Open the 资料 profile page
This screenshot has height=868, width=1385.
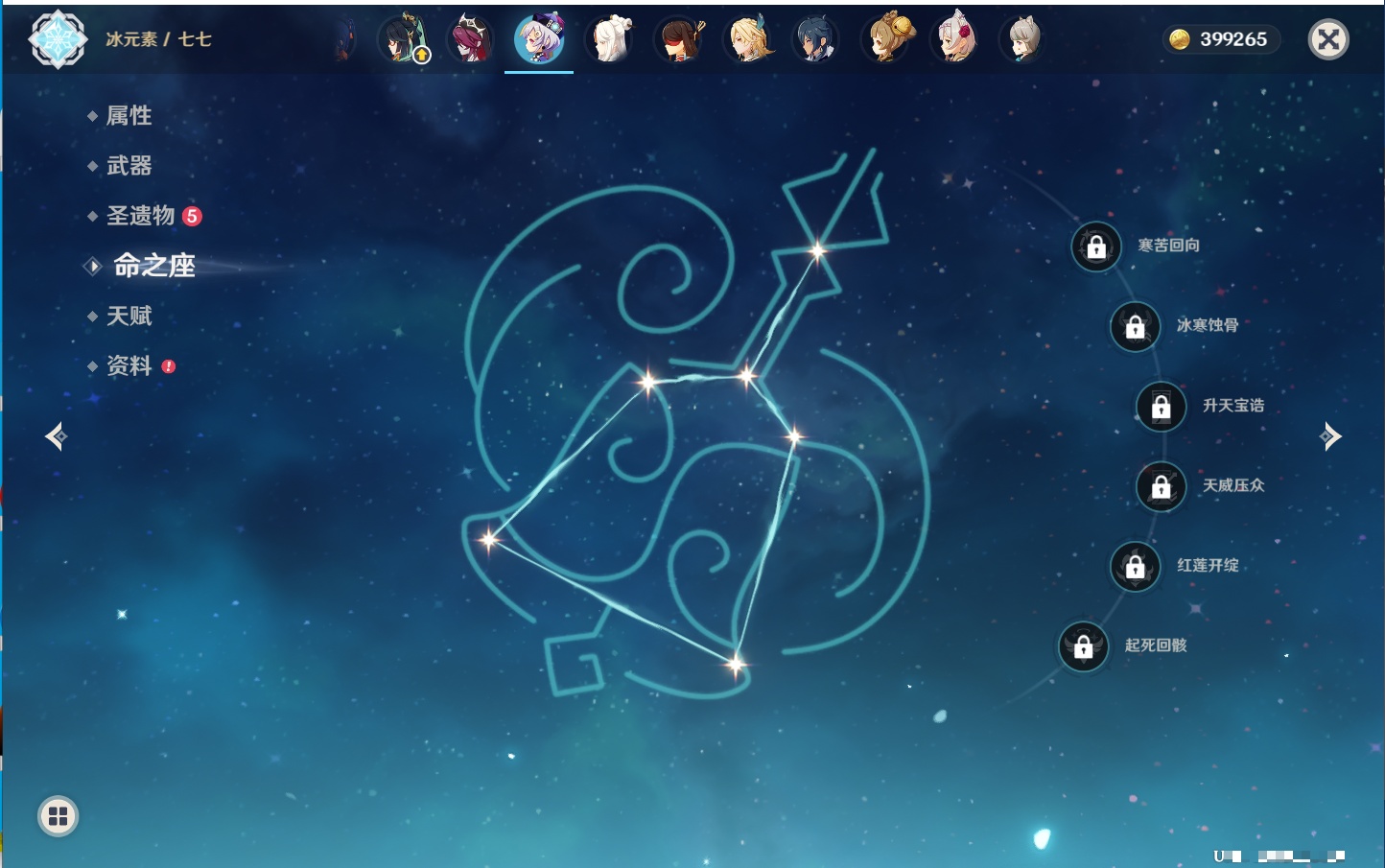pos(130,365)
